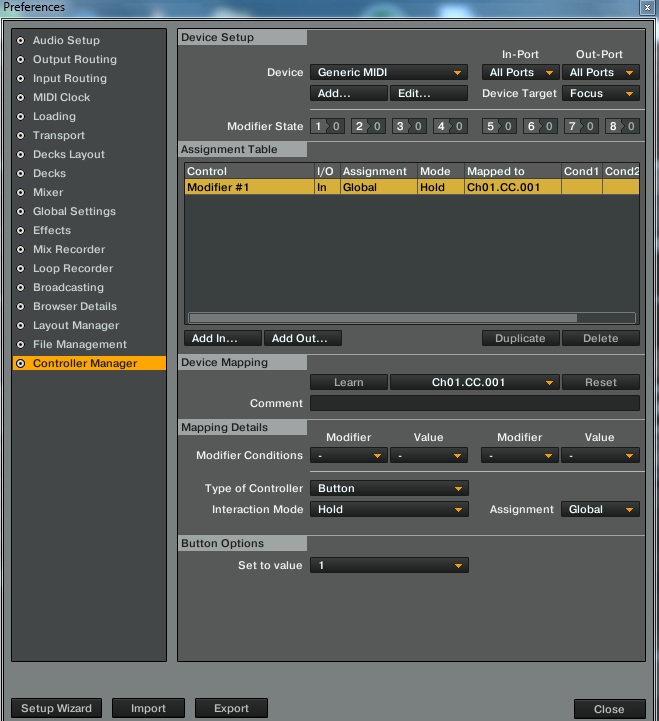The height and width of the screenshot is (721, 659).
Task: Open the second condition Value dropdown
Action: 600,456
